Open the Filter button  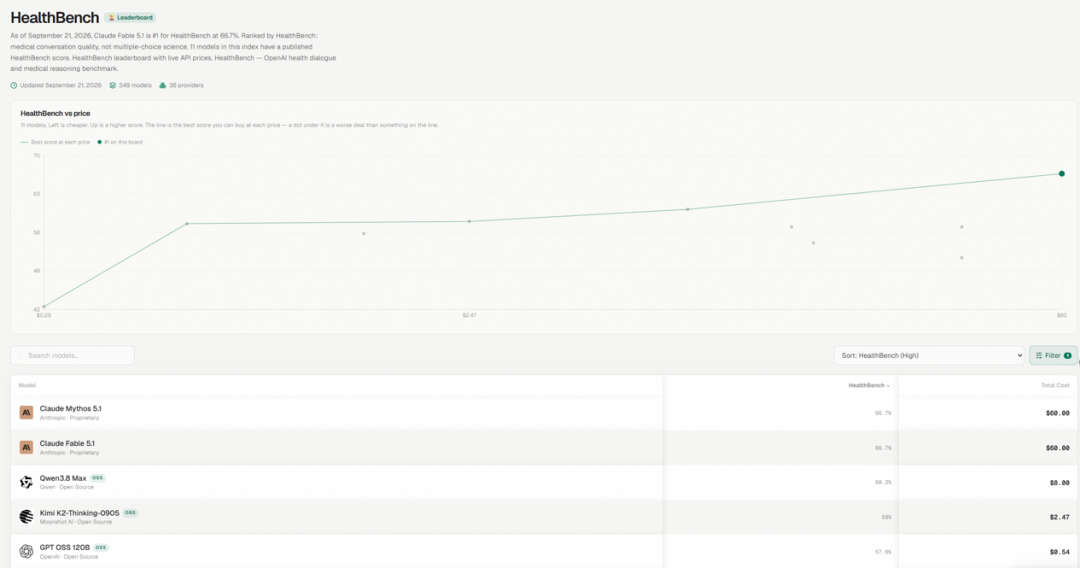point(1053,355)
